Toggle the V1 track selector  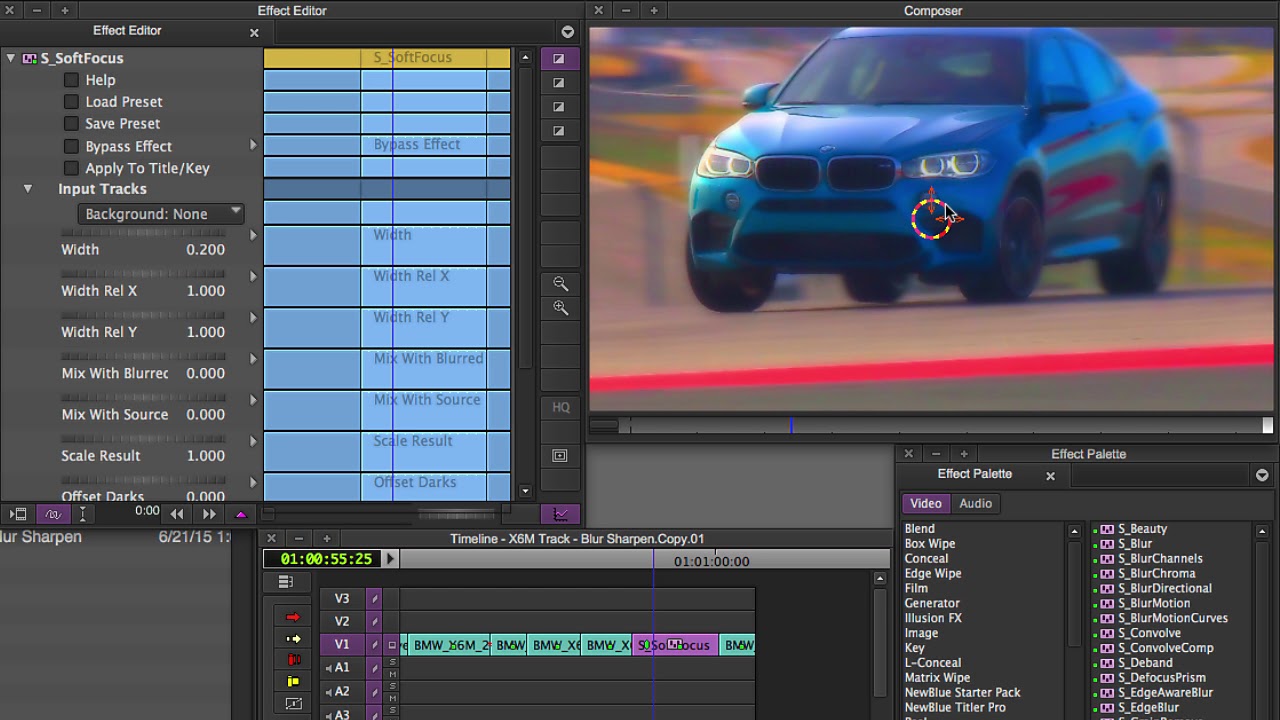pos(342,645)
